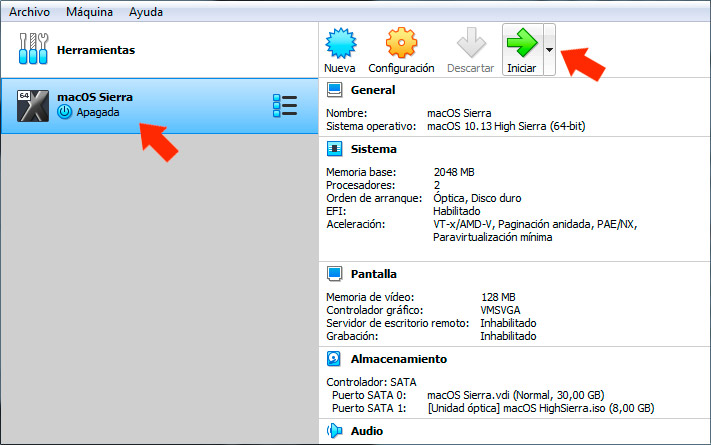Expand the Iniciar dropdown arrow
This screenshot has height=445, width=711.
(549, 49)
